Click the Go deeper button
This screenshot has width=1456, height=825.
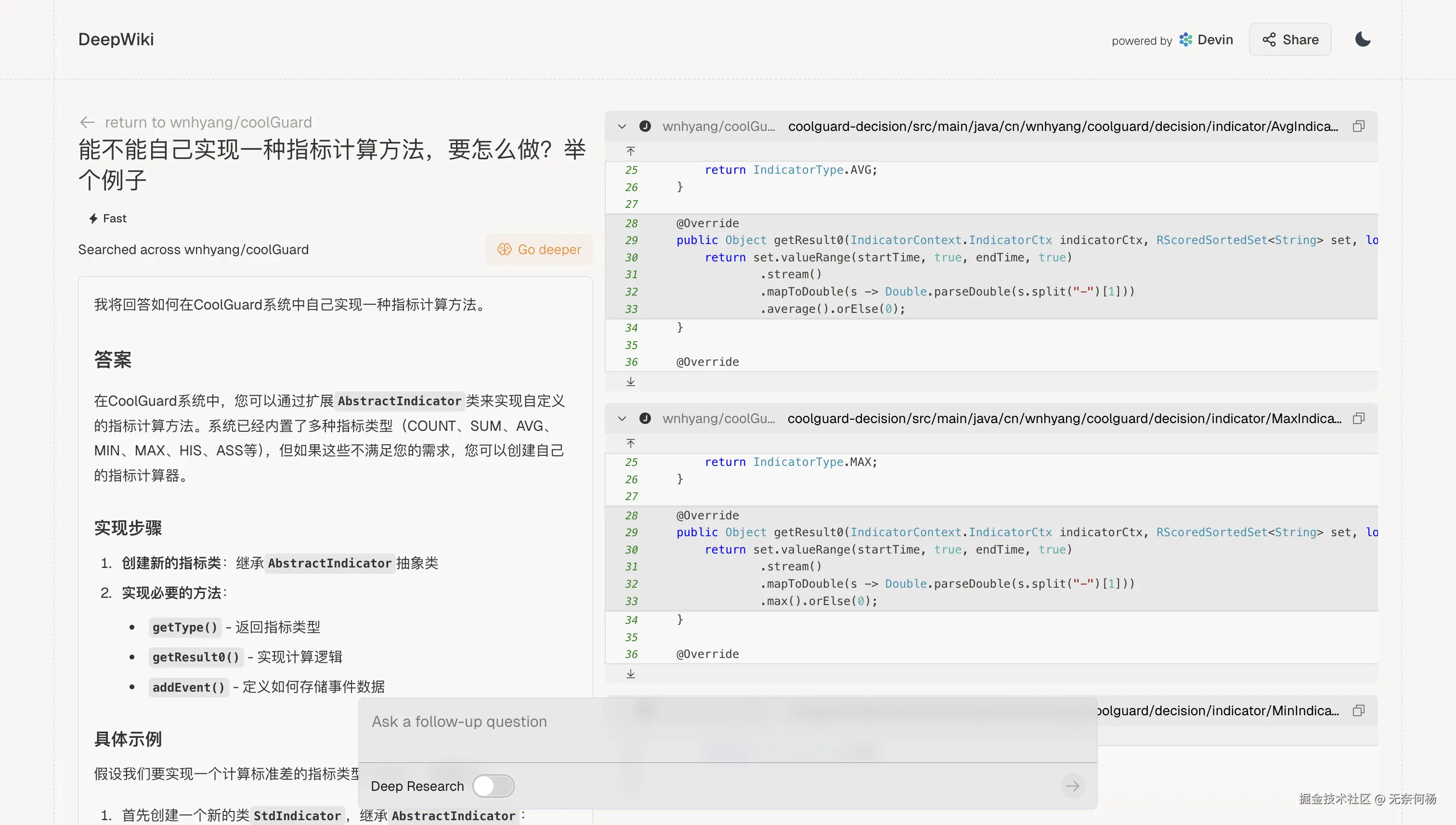tap(539, 249)
